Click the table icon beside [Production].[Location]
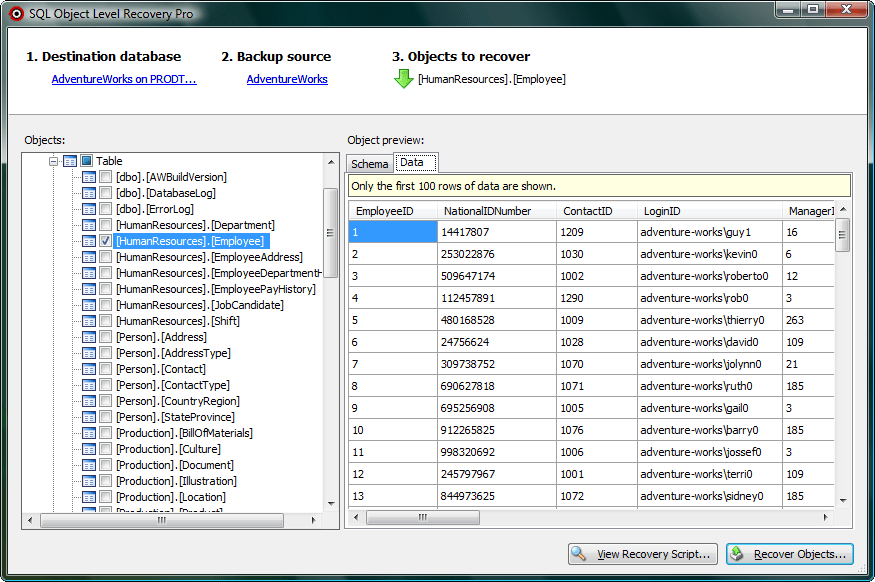This screenshot has width=875, height=582. click(89, 497)
